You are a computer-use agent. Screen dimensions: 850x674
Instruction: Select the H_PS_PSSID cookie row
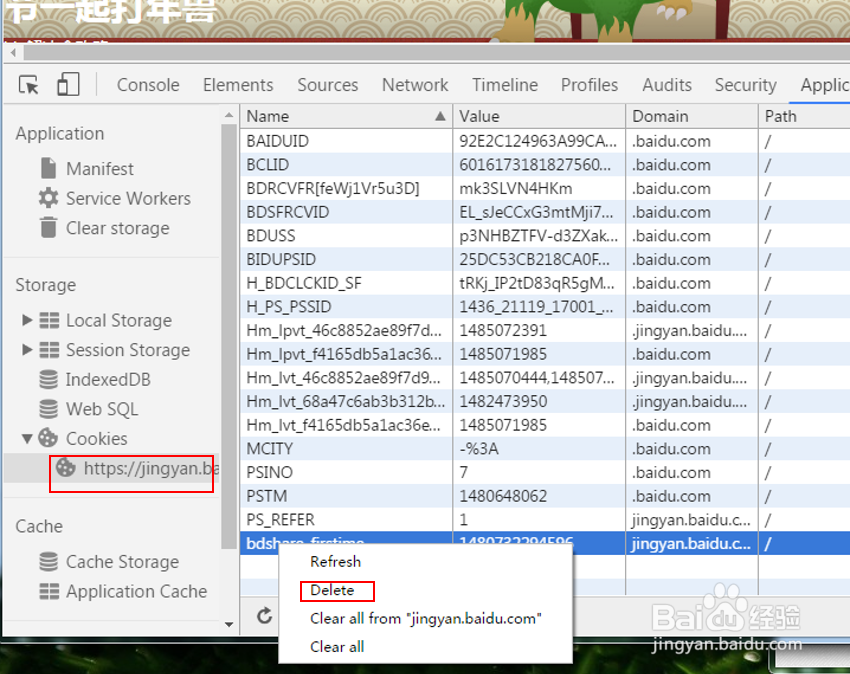click(x=545, y=307)
